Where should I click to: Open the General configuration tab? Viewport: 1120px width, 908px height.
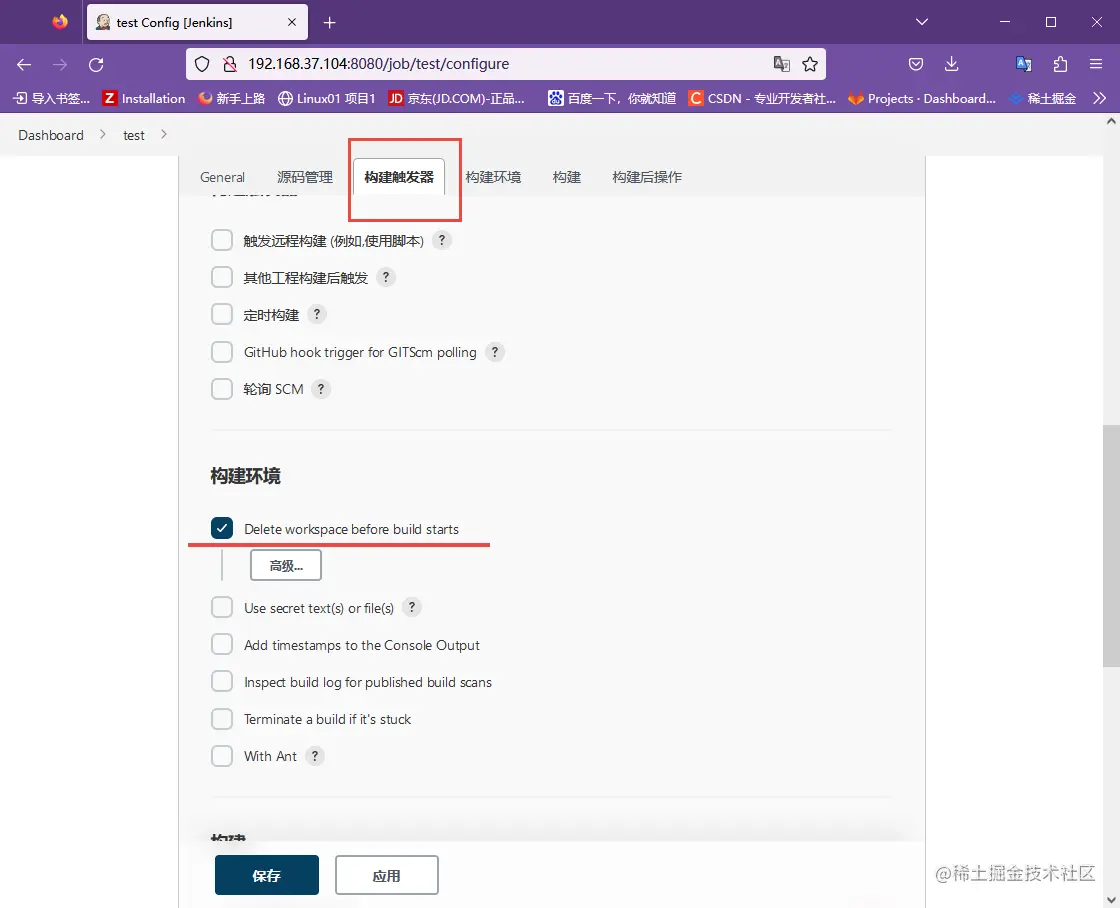click(222, 177)
